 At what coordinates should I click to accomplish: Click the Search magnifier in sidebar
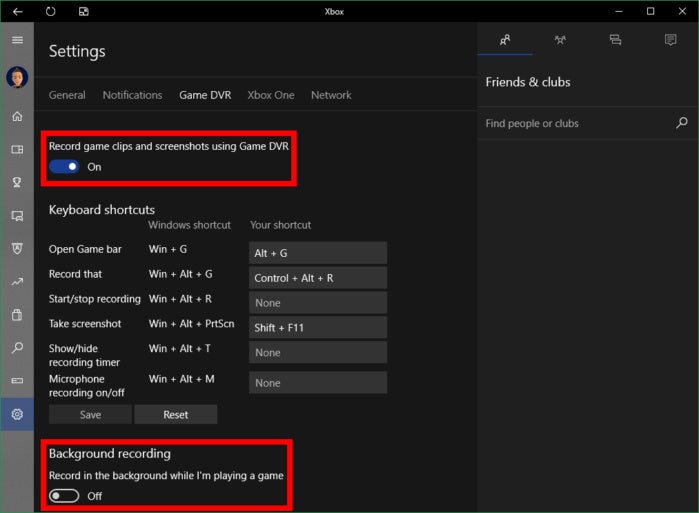(x=17, y=348)
